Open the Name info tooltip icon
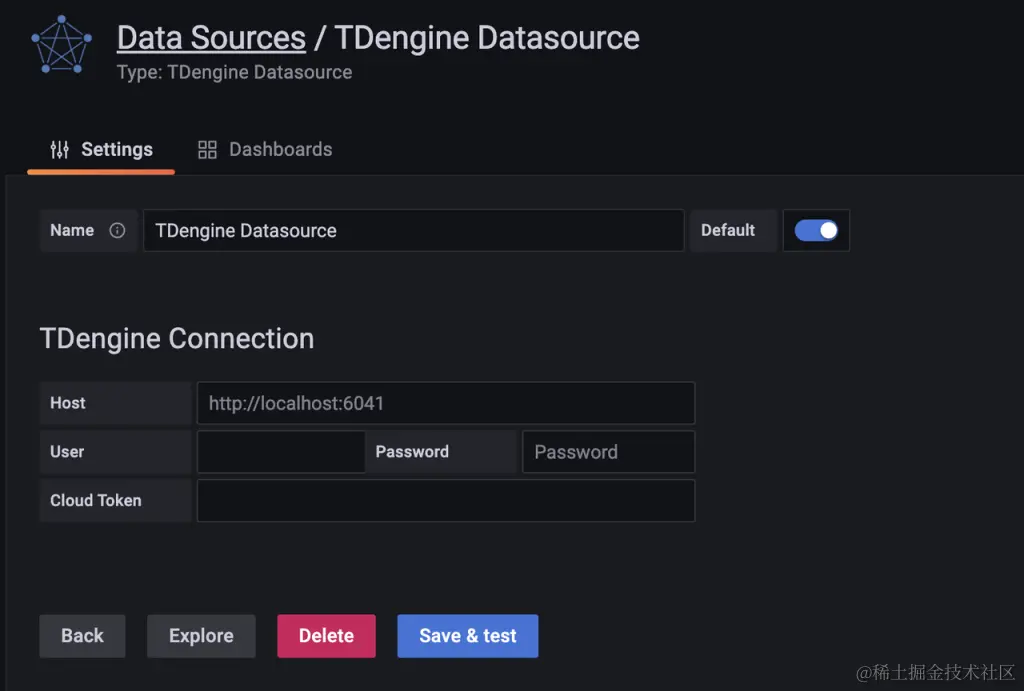 click(117, 230)
